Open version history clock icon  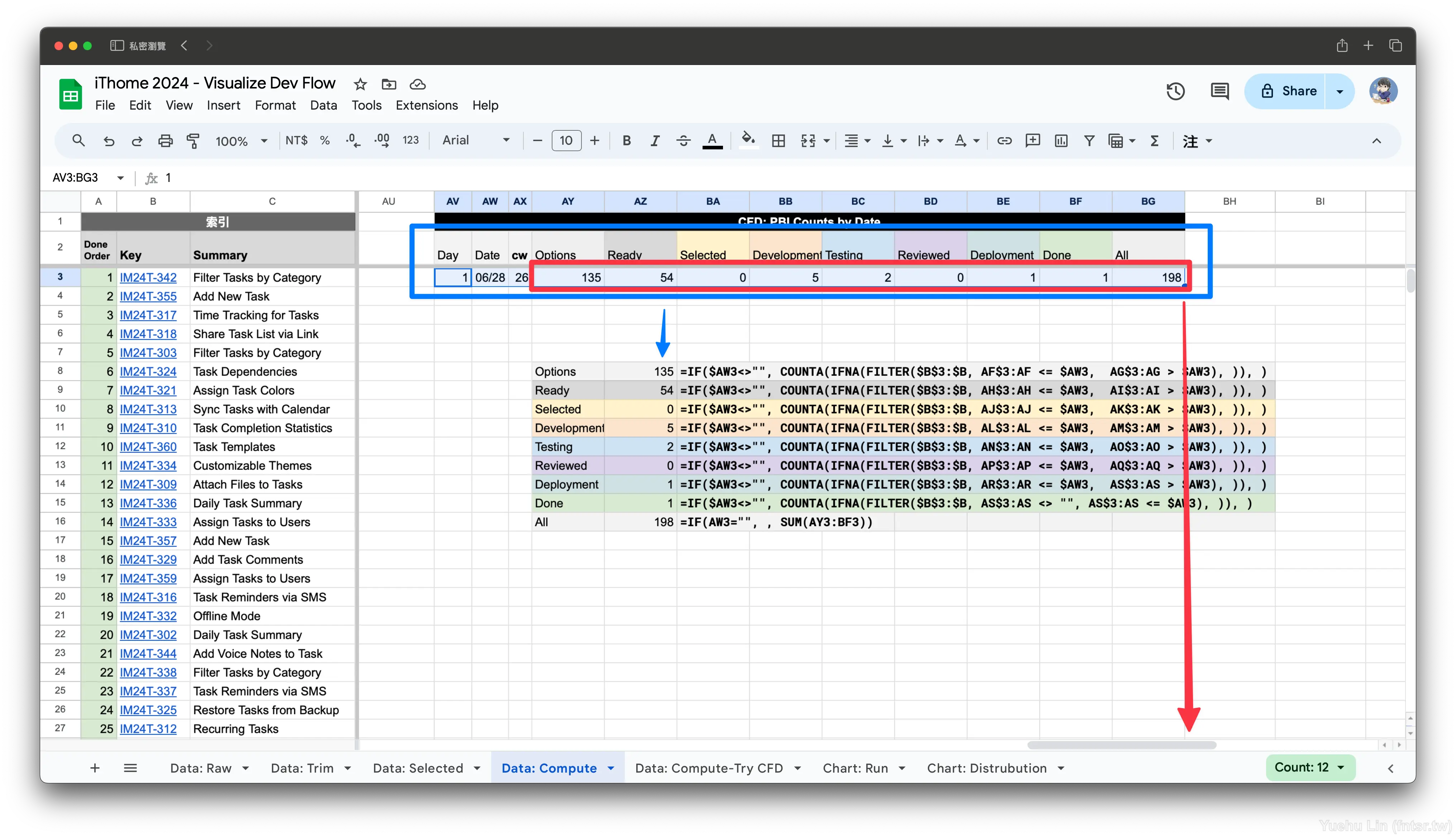1175,91
